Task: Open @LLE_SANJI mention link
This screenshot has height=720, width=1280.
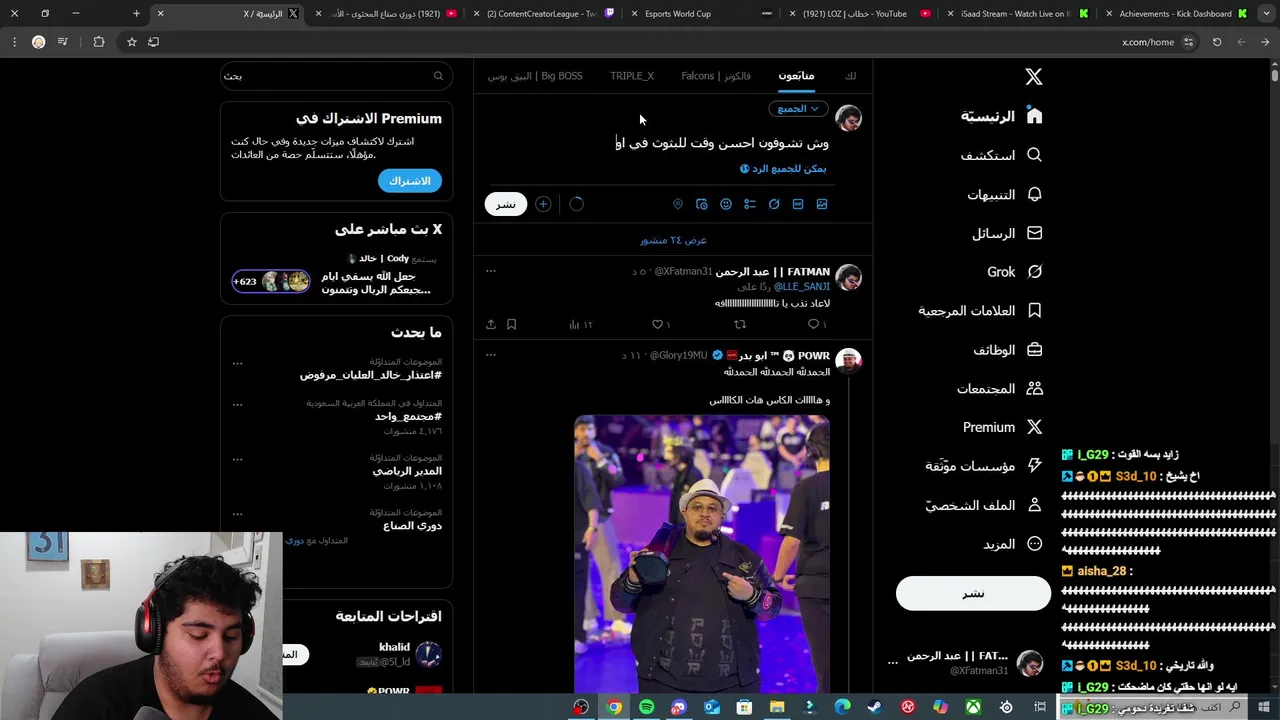Action: coord(801,287)
